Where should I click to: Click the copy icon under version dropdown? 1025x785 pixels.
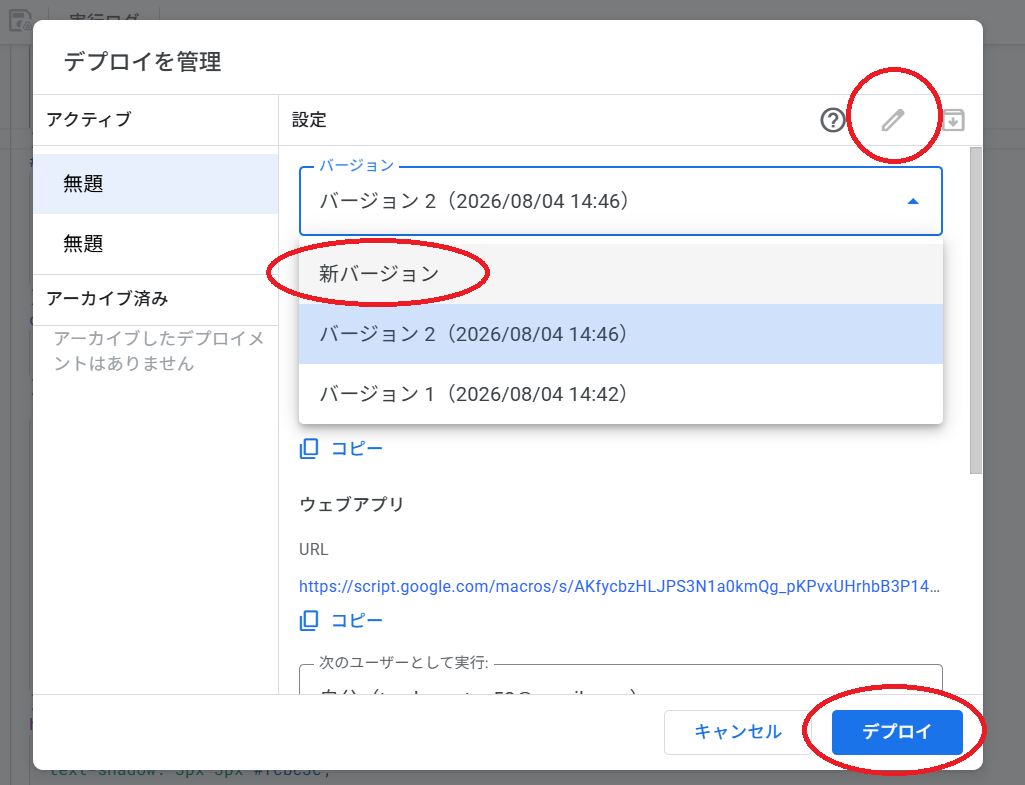pyautogui.click(x=309, y=448)
